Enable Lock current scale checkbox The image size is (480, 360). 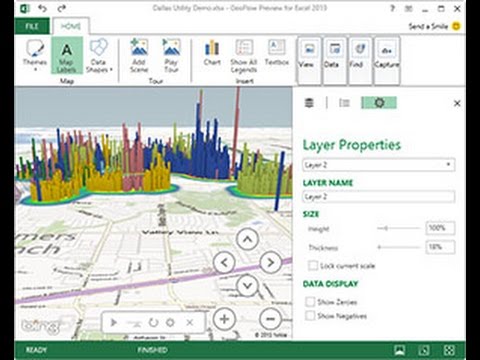point(313,266)
